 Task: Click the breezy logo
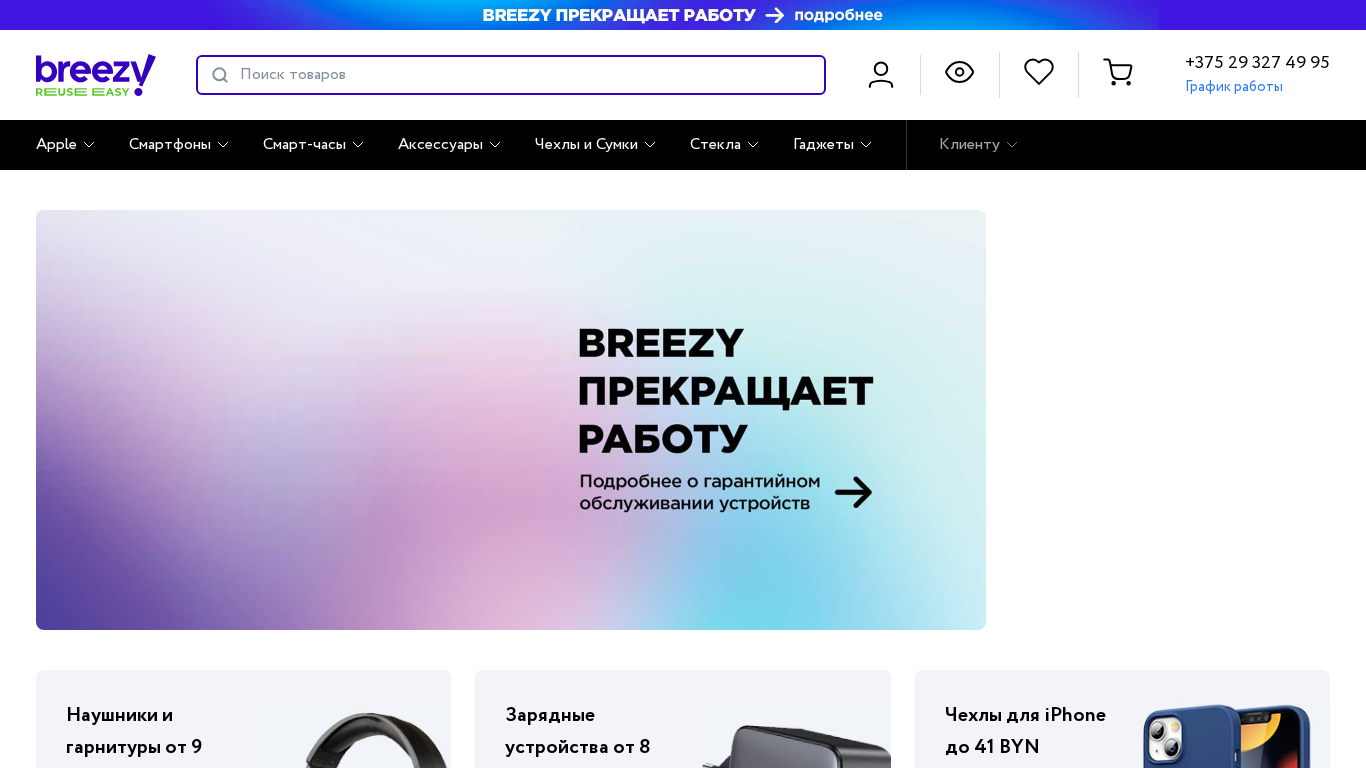click(96, 75)
